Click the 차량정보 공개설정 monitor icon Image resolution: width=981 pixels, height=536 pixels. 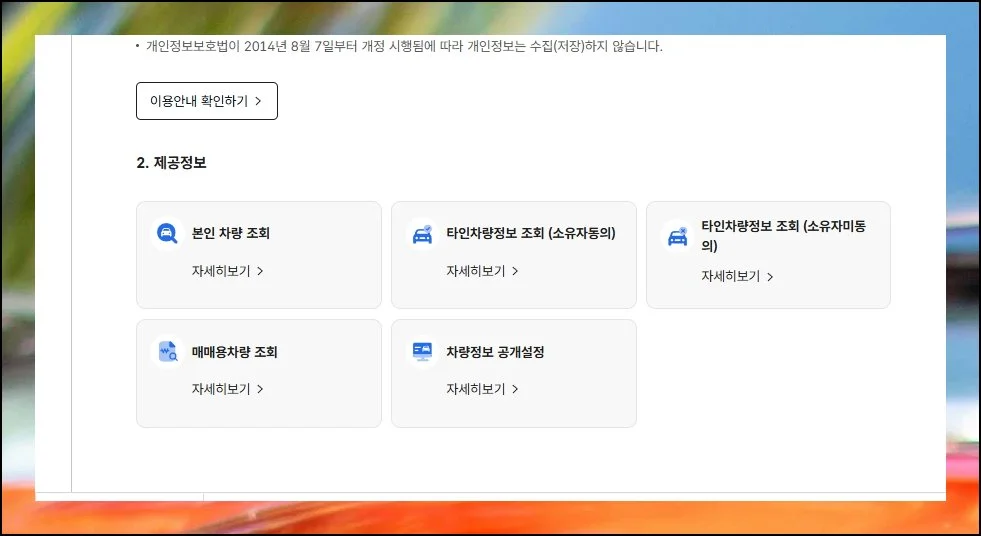(421, 352)
